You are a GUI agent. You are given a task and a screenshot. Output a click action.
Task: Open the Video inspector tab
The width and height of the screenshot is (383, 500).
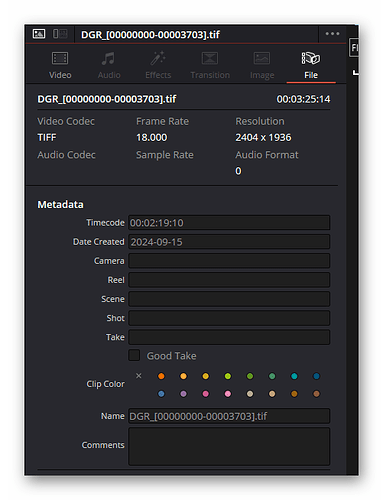coord(60,65)
